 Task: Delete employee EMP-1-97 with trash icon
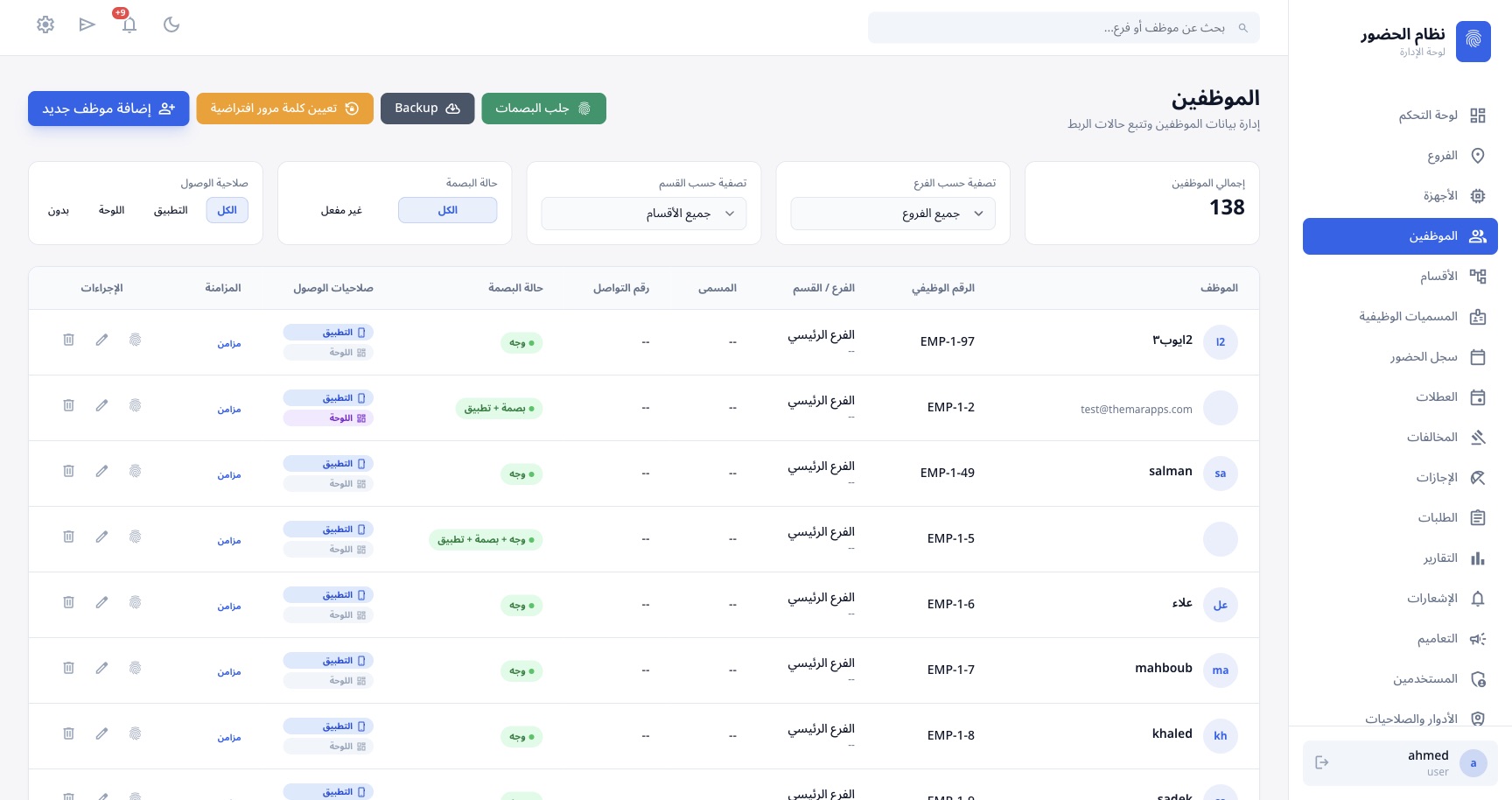click(x=68, y=340)
